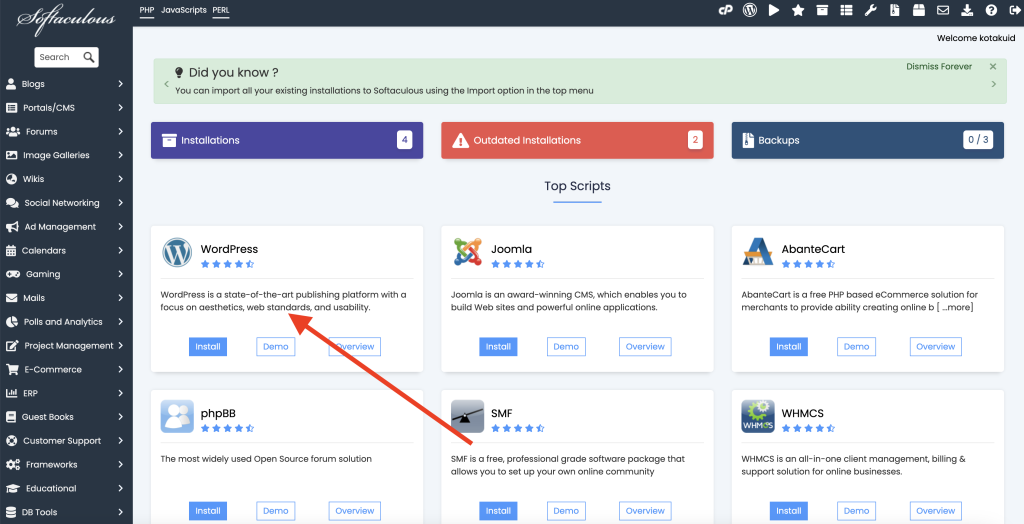Click the phpBB logo icon
This screenshot has height=524, width=1024.
(x=177, y=416)
